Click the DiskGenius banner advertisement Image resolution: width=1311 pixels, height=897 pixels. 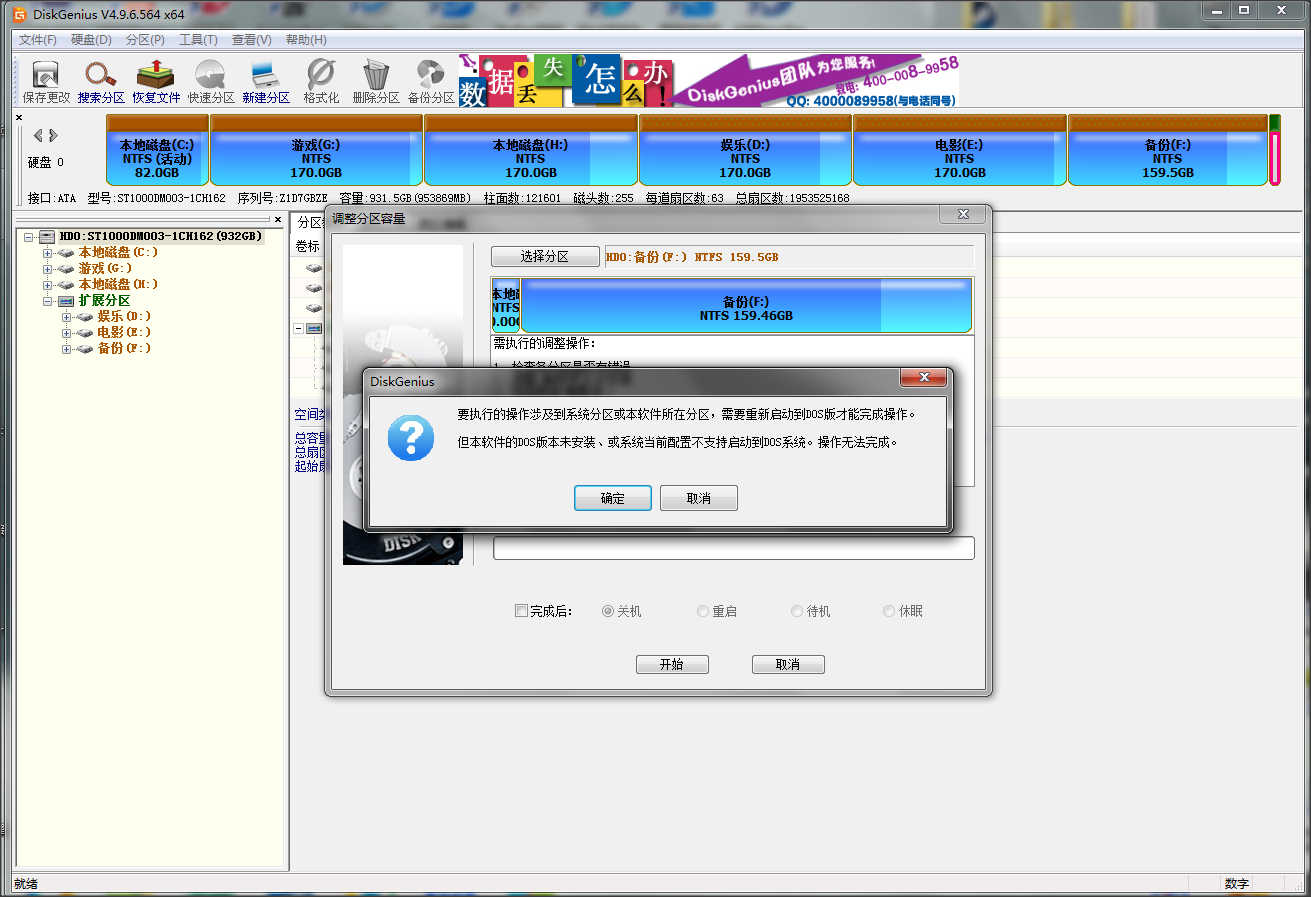(709, 81)
